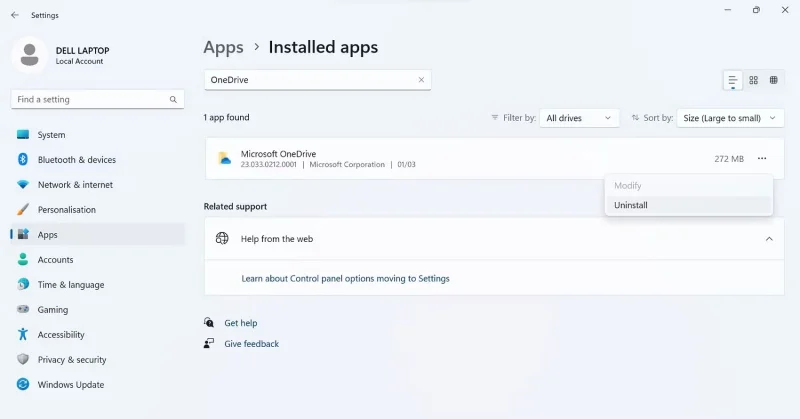Viewport: 800px width, 419px height.
Task: Click the Microsoft OneDrive name
Action: point(278,154)
